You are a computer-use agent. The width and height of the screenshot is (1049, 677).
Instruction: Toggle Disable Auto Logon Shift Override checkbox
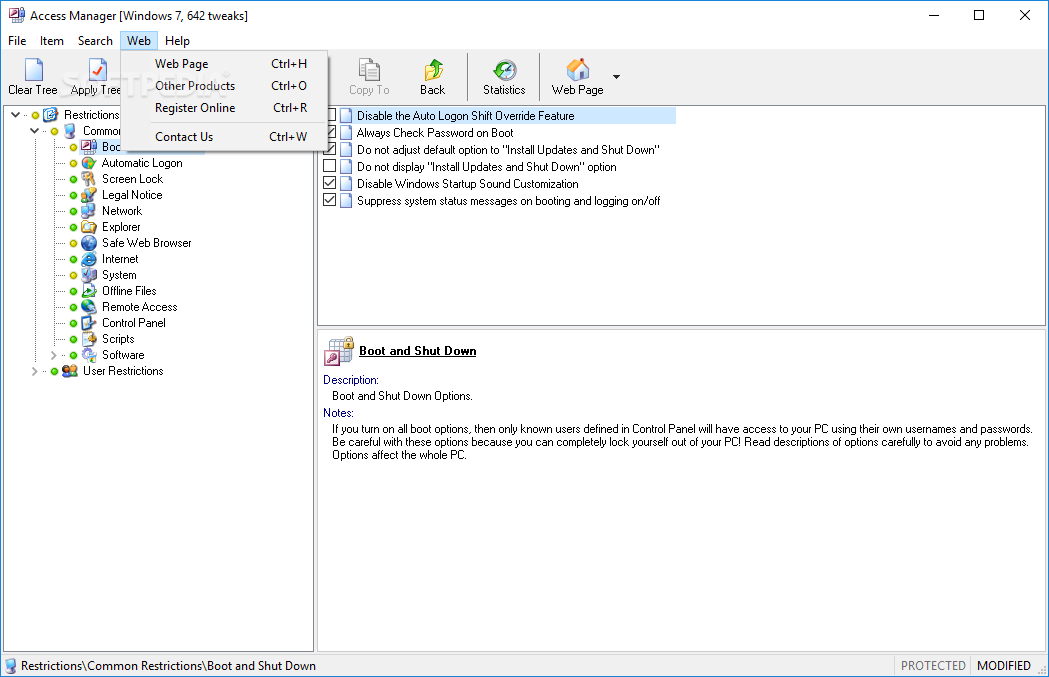331,116
